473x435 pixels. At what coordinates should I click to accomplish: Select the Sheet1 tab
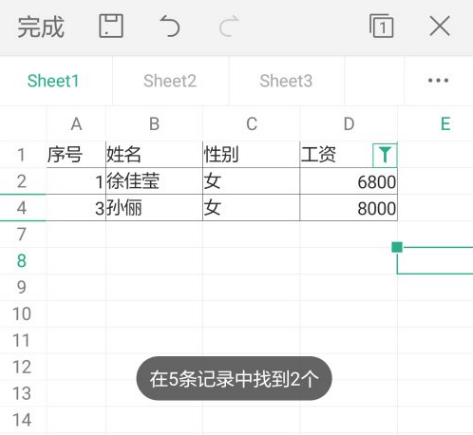click(x=53, y=81)
